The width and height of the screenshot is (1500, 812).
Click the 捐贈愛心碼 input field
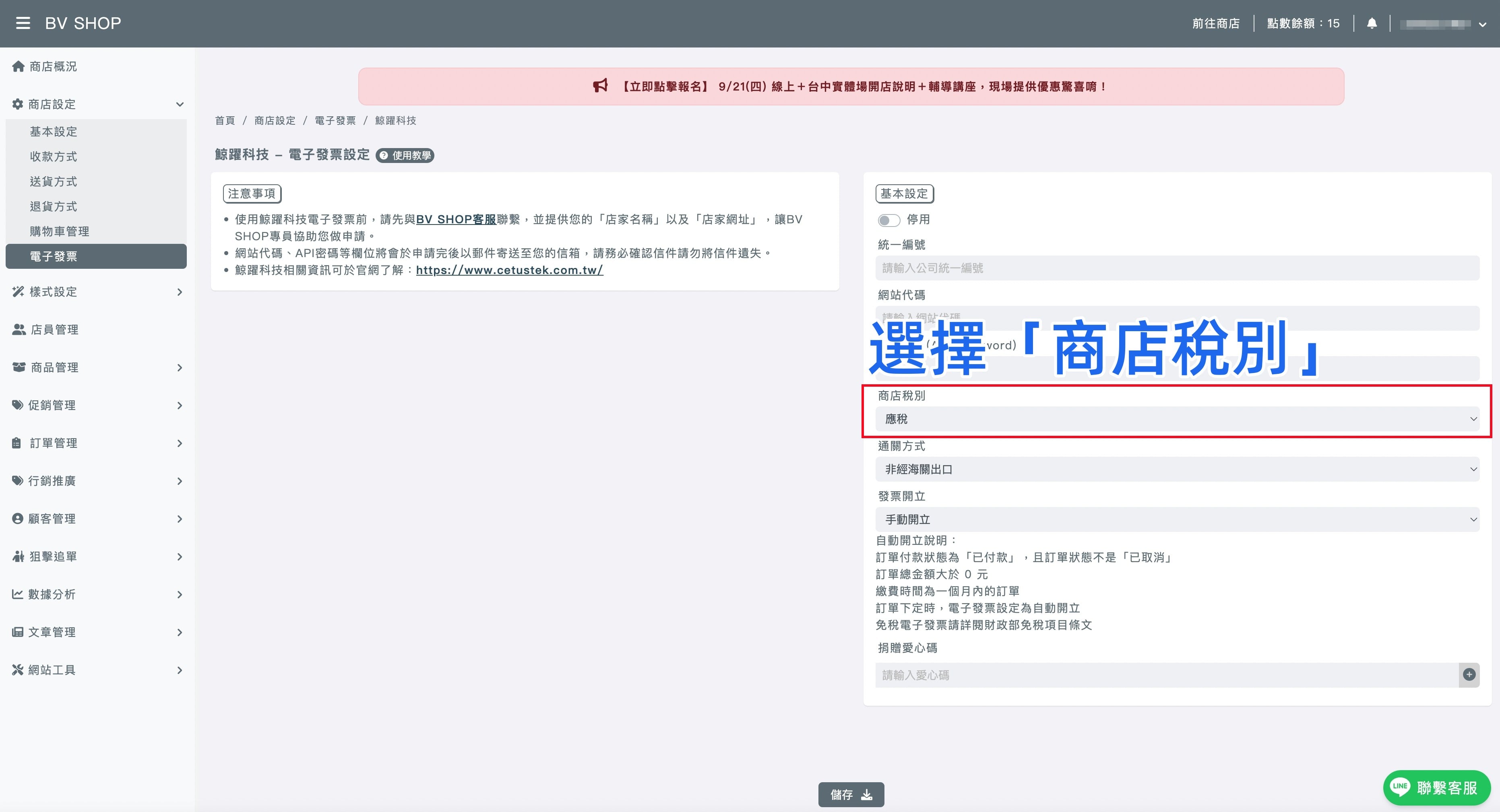(x=1167, y=675)
